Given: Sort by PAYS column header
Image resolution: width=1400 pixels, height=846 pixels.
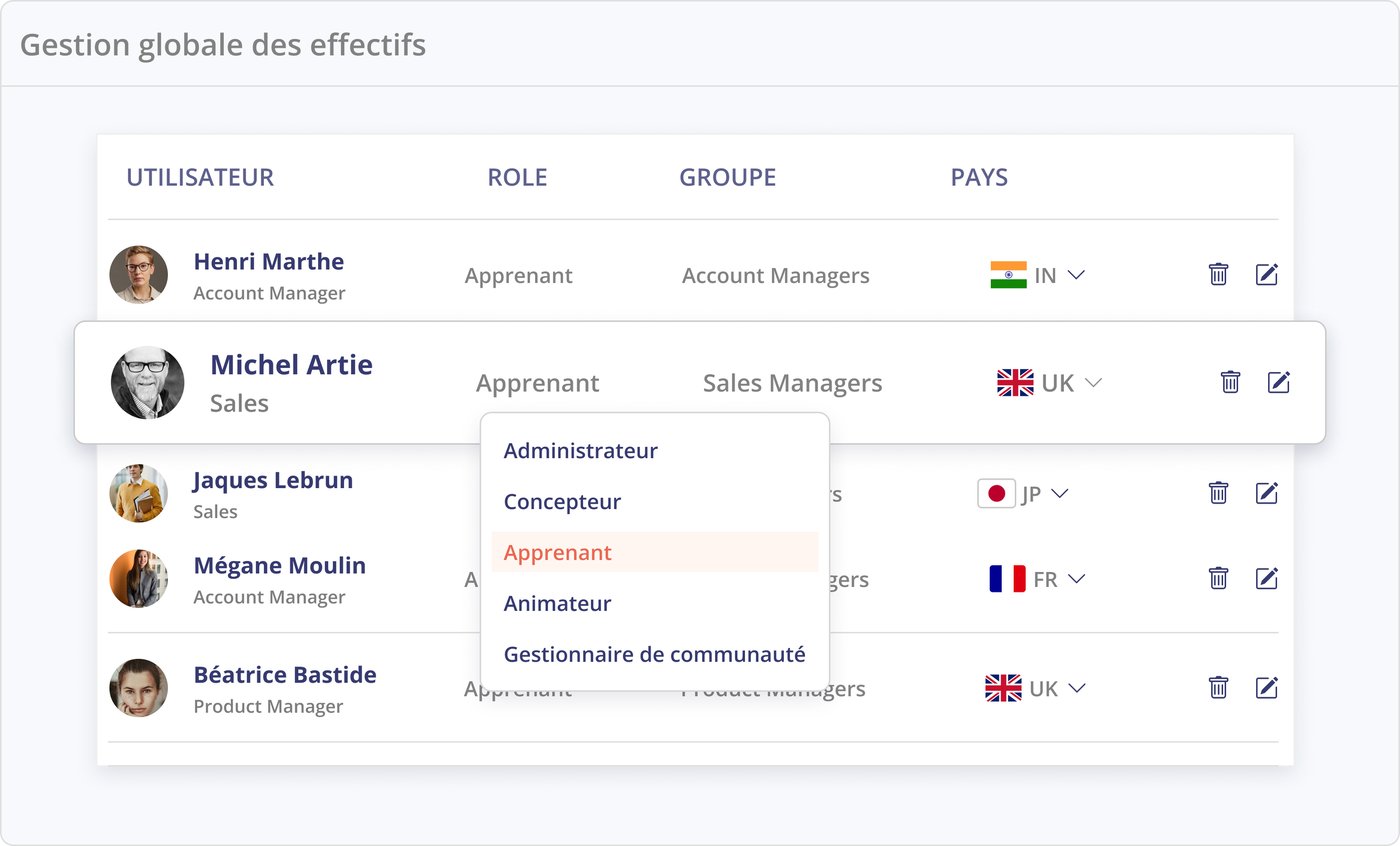Looking at the screenshot, I should [x=979, y=177].
